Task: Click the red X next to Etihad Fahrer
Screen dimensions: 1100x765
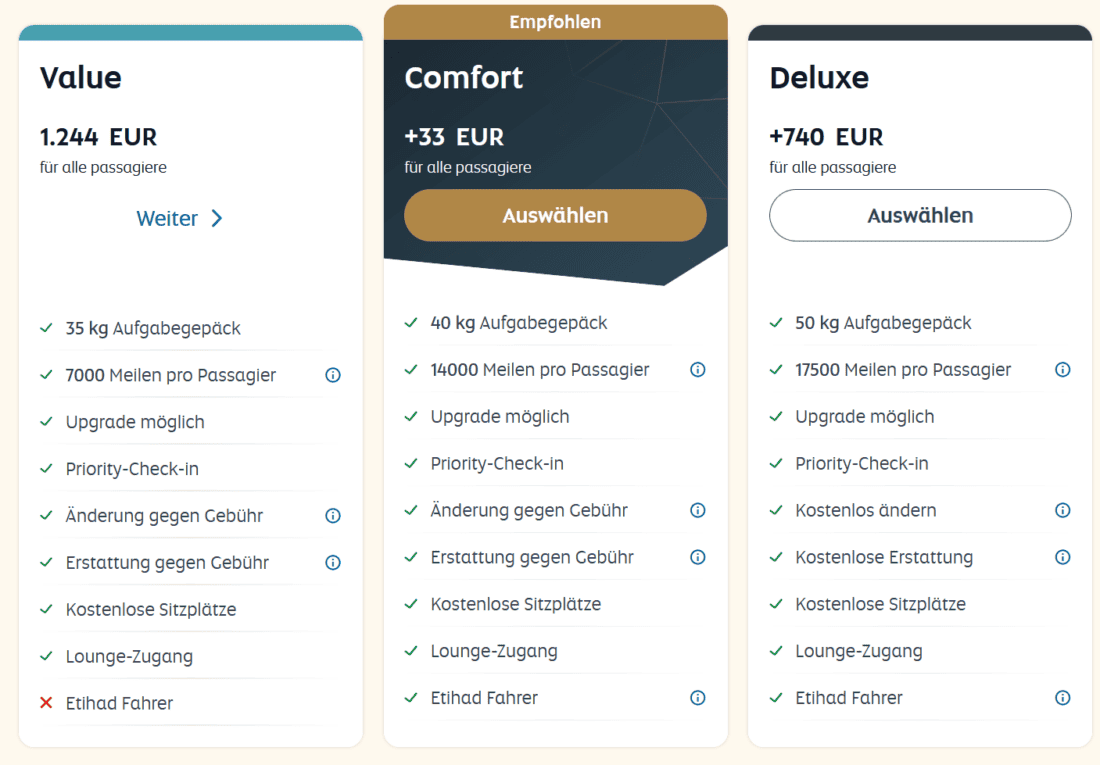Action: pos(46,703)
